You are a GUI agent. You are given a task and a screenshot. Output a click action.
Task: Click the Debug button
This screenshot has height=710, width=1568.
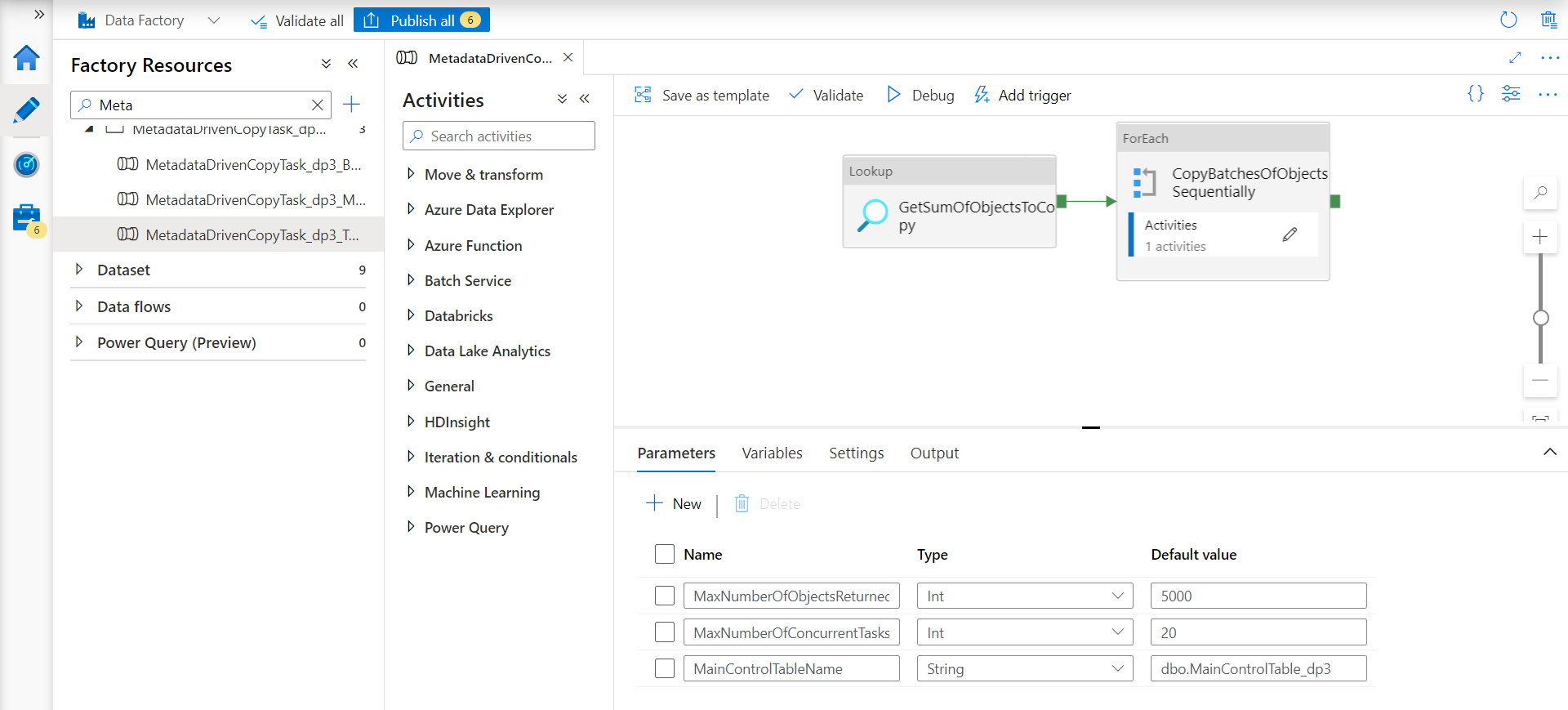(920, 95)
